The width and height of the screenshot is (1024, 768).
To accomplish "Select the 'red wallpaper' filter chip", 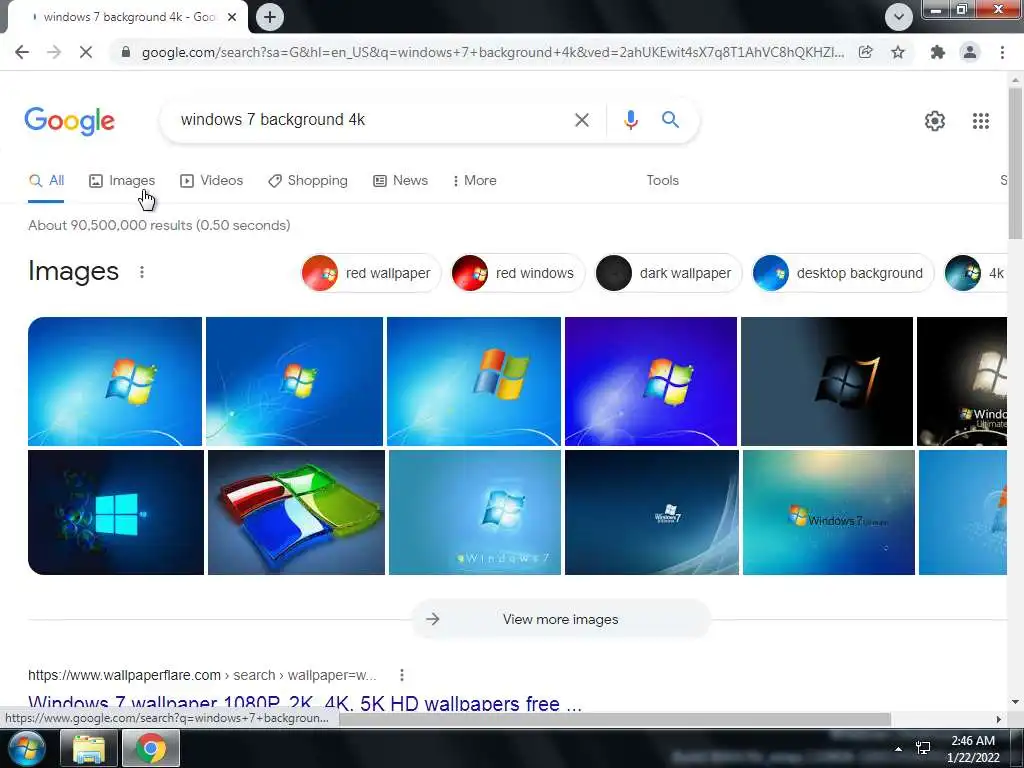I will click(x=370, y=273).
